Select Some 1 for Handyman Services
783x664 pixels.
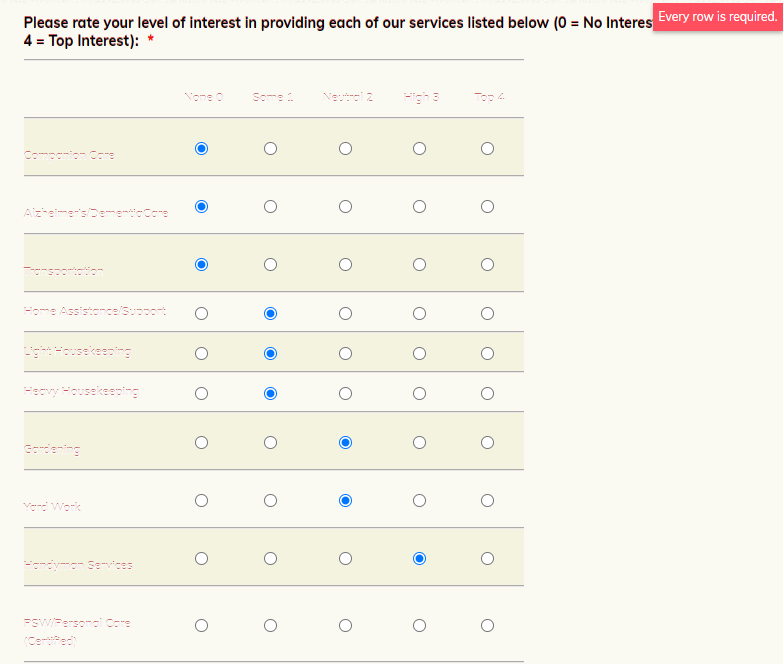(x=270, y=558)
